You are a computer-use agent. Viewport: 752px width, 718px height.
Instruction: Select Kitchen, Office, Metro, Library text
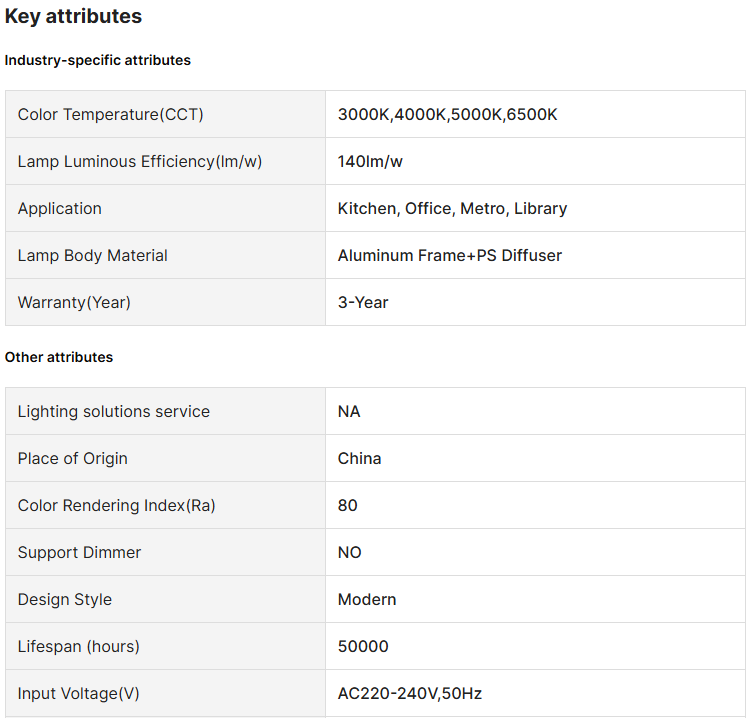click(x=452, y=209)
